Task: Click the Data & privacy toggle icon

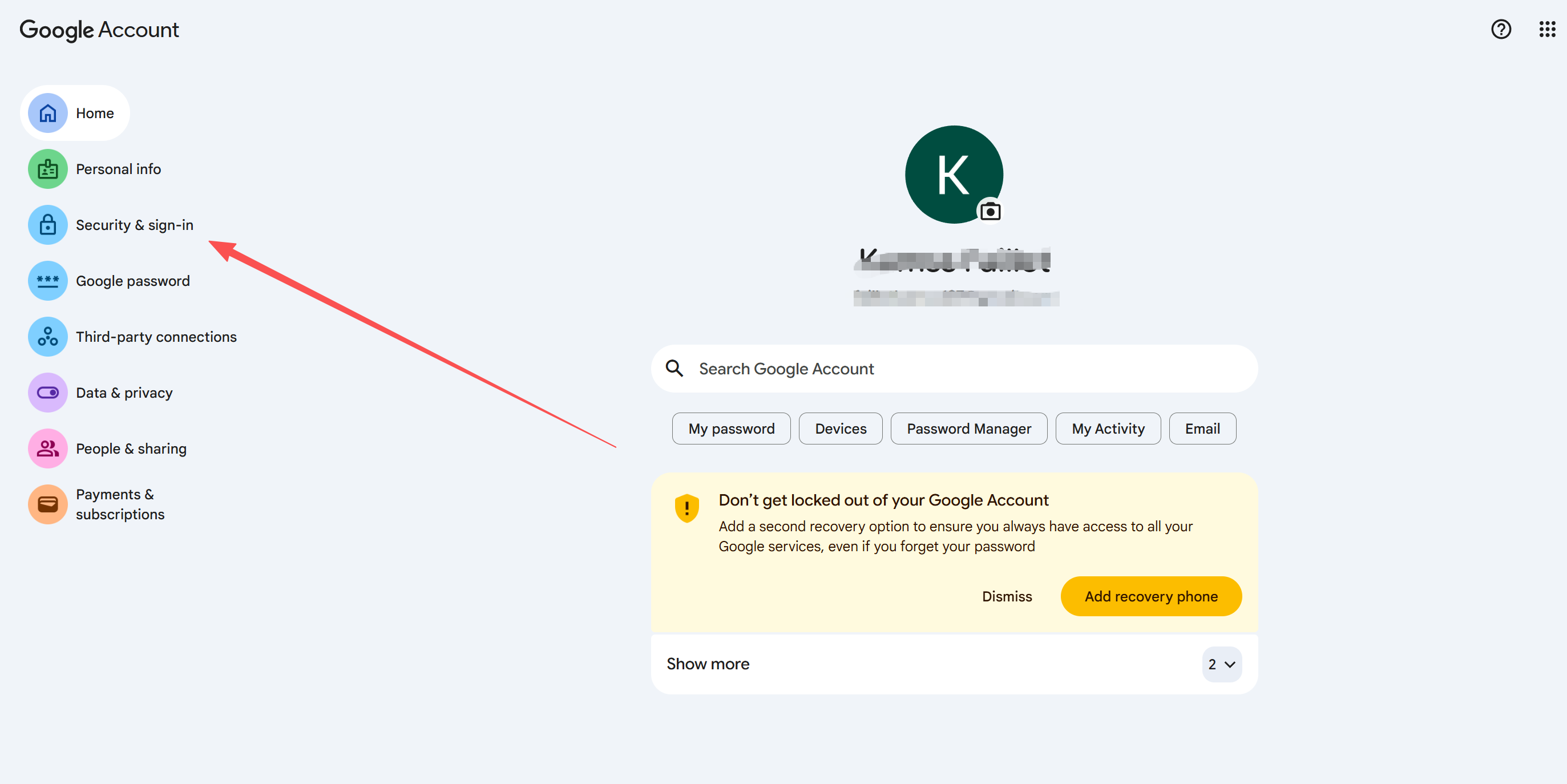Action: 47,393
